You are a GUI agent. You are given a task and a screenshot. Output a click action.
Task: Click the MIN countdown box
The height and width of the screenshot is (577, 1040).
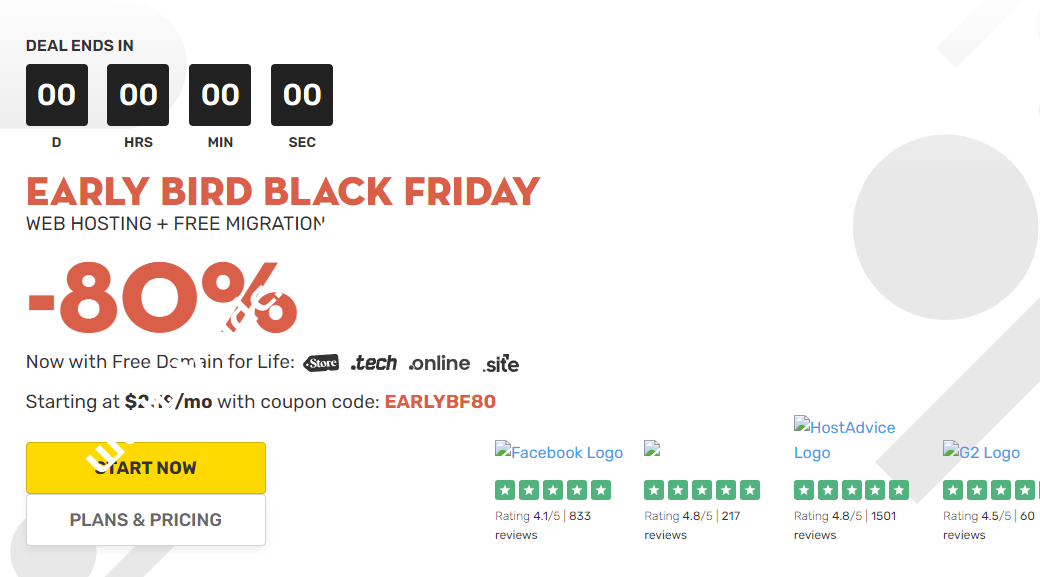click(x=220, y=95)
